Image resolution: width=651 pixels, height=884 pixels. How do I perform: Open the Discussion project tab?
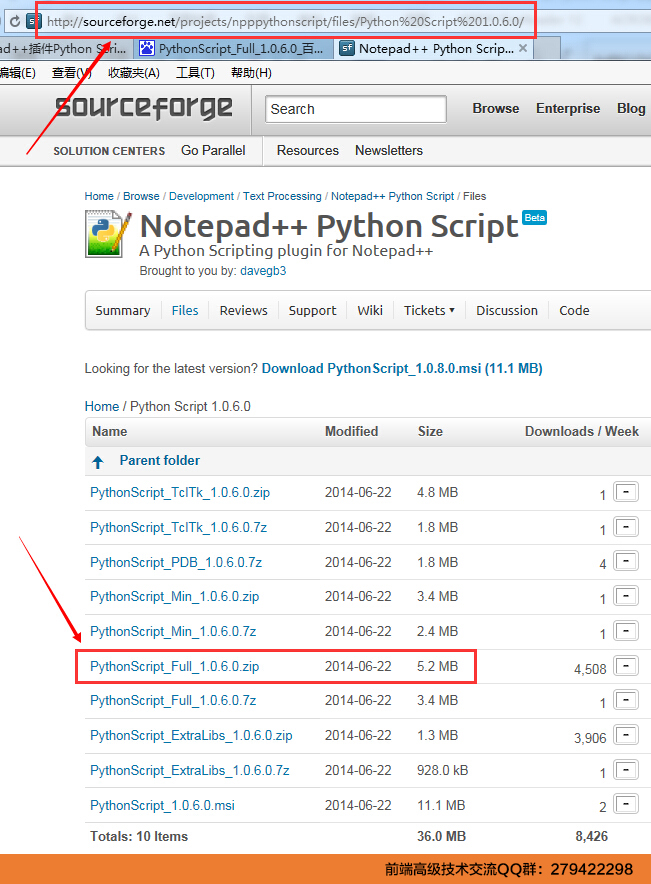pos(507,310)
